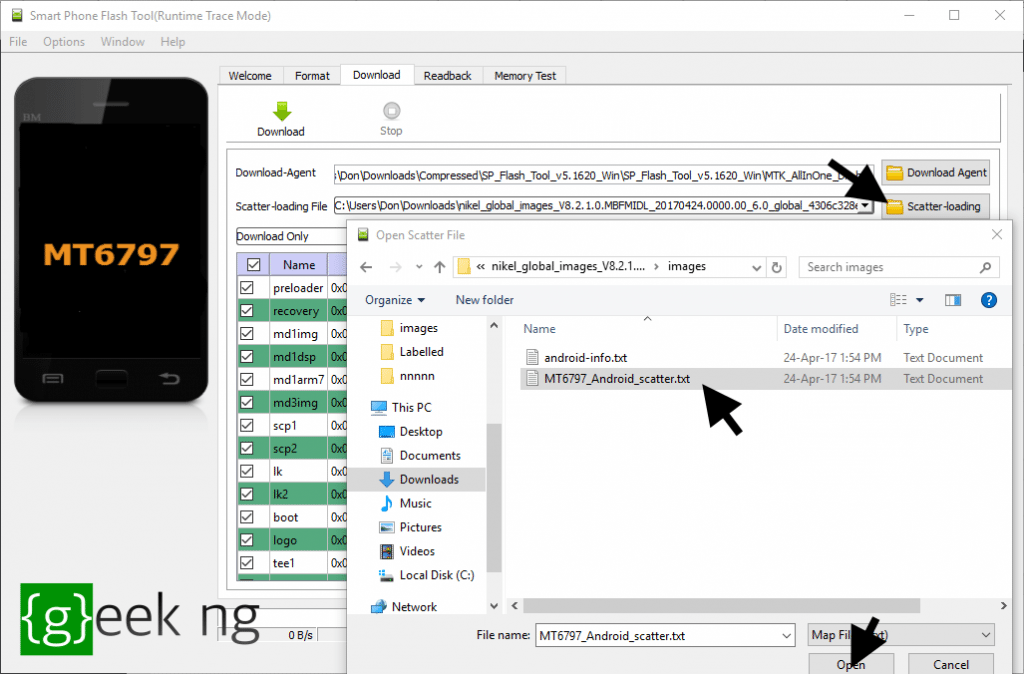Uncheck the scp1 partition checkbox
Viewport: 1024px width, 674px height.
tap(247, 425)
